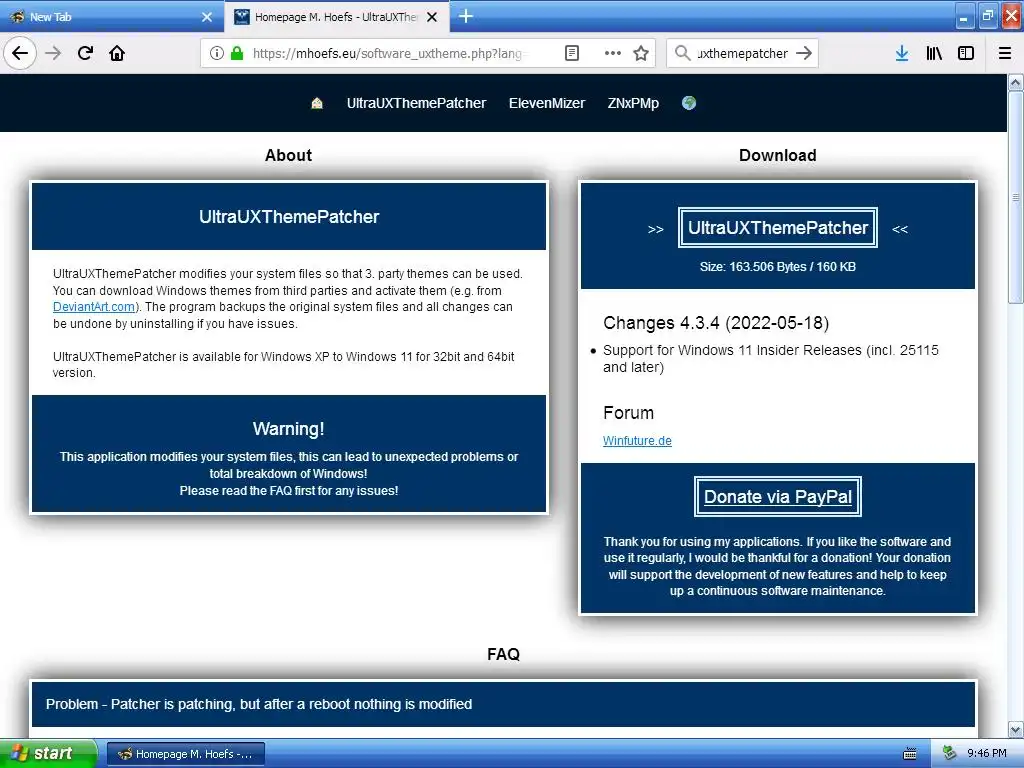
Task: Click the scrollbar down arrow
Action: click(x=1016, y=729)
